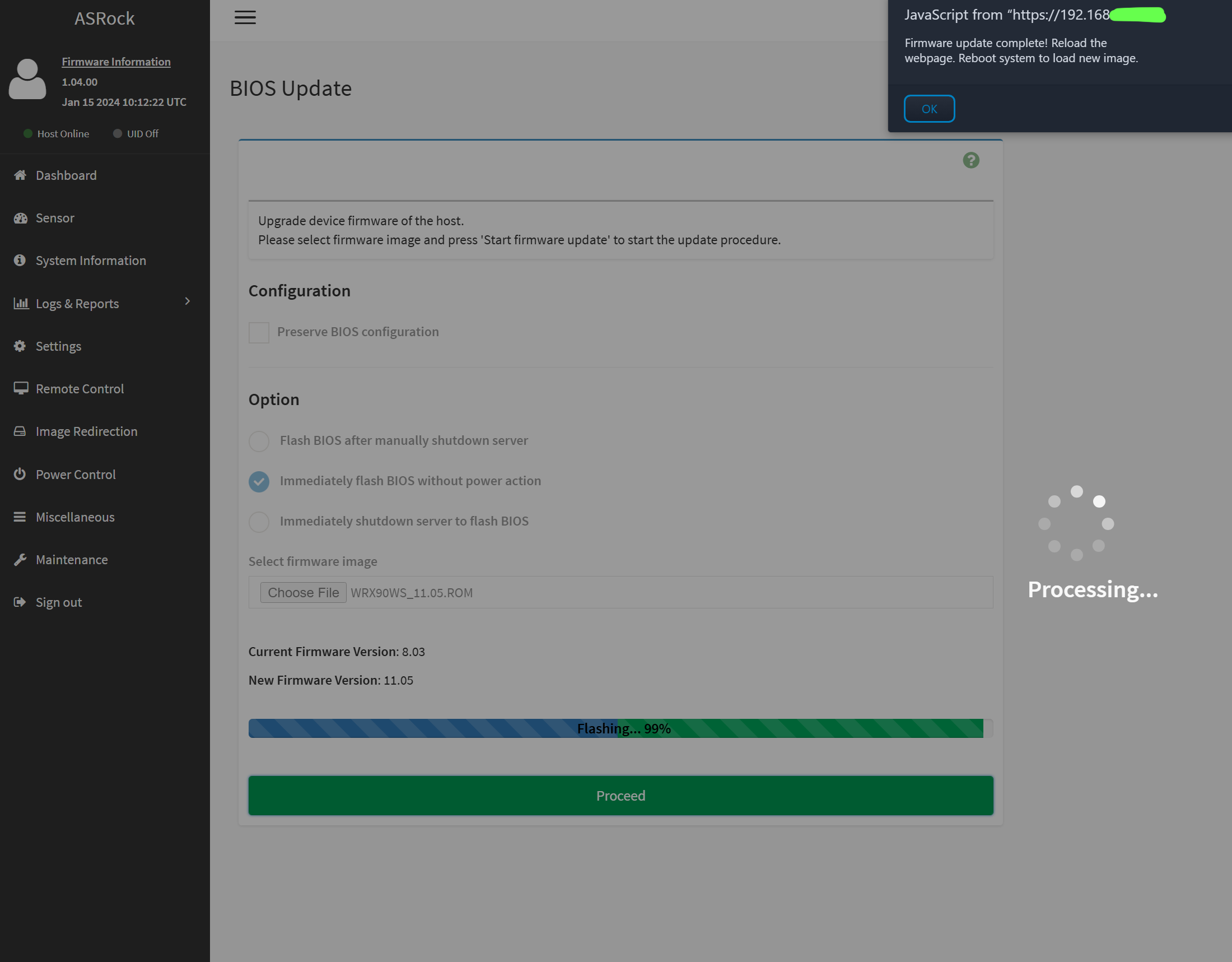Click the hamburger menu toggle icon

(245, 17)
